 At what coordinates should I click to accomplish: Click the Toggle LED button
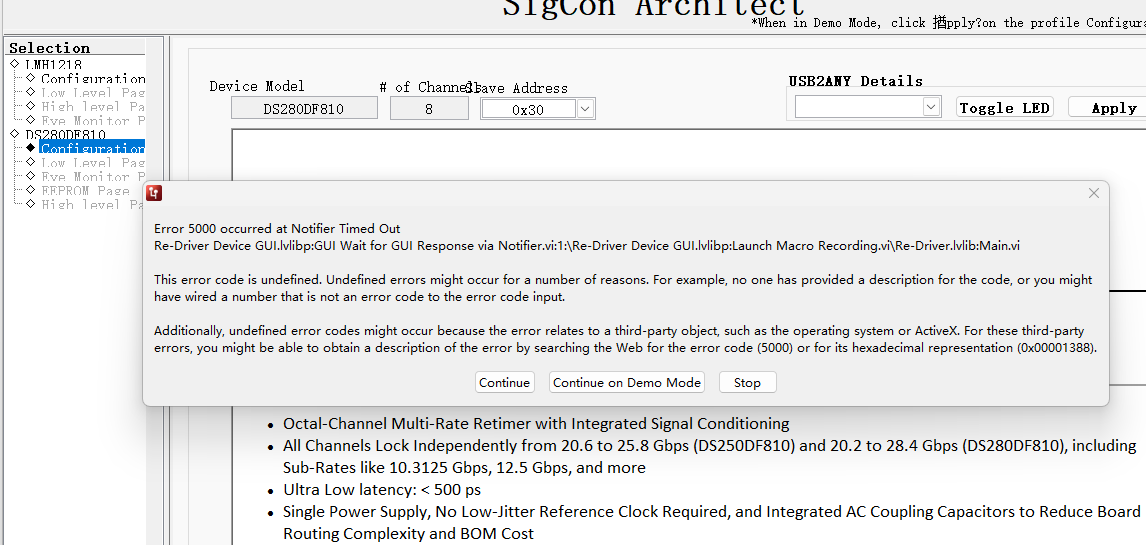click(x=1004, y=107)
